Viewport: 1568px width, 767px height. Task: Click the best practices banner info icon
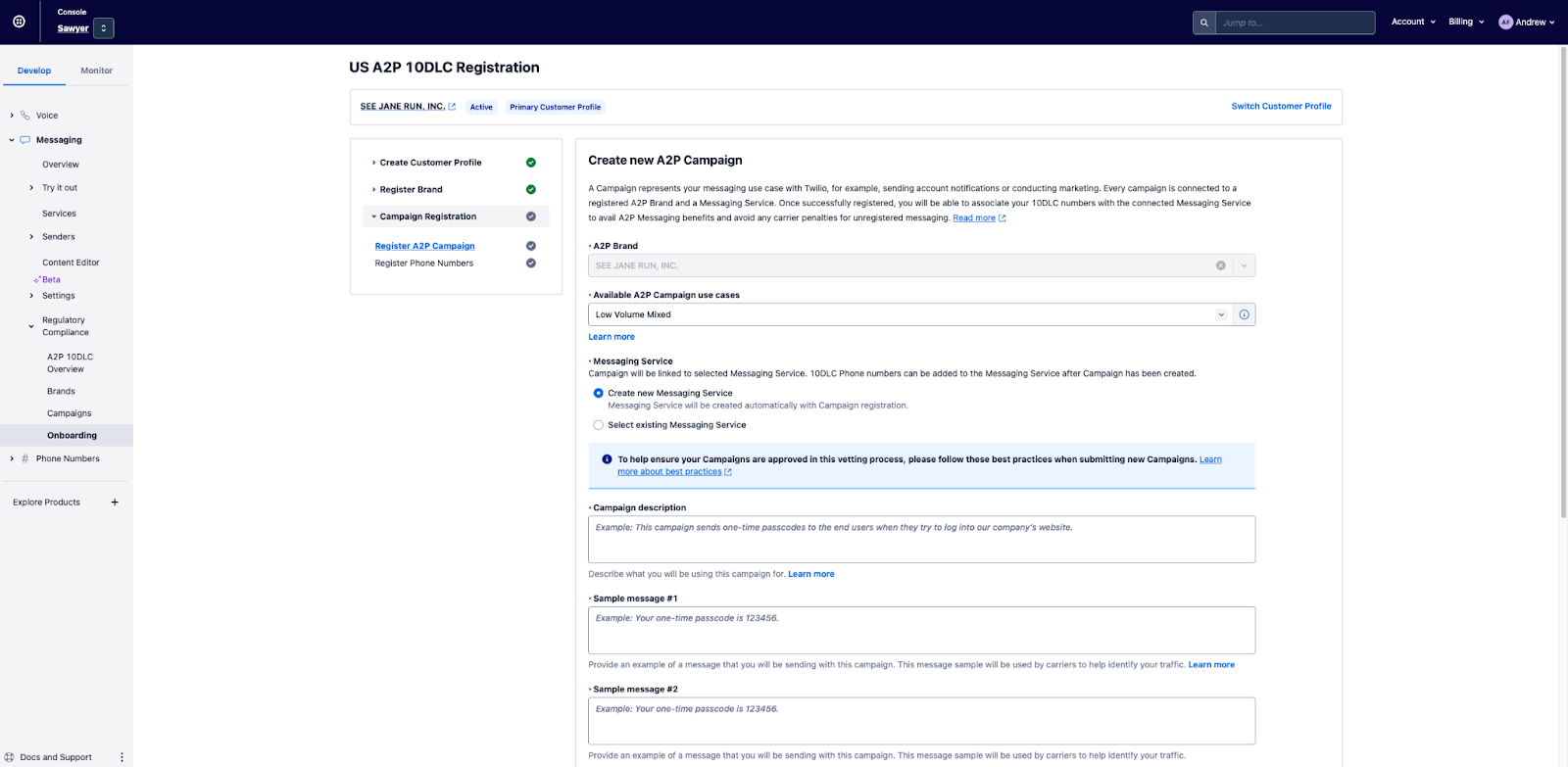607,459
